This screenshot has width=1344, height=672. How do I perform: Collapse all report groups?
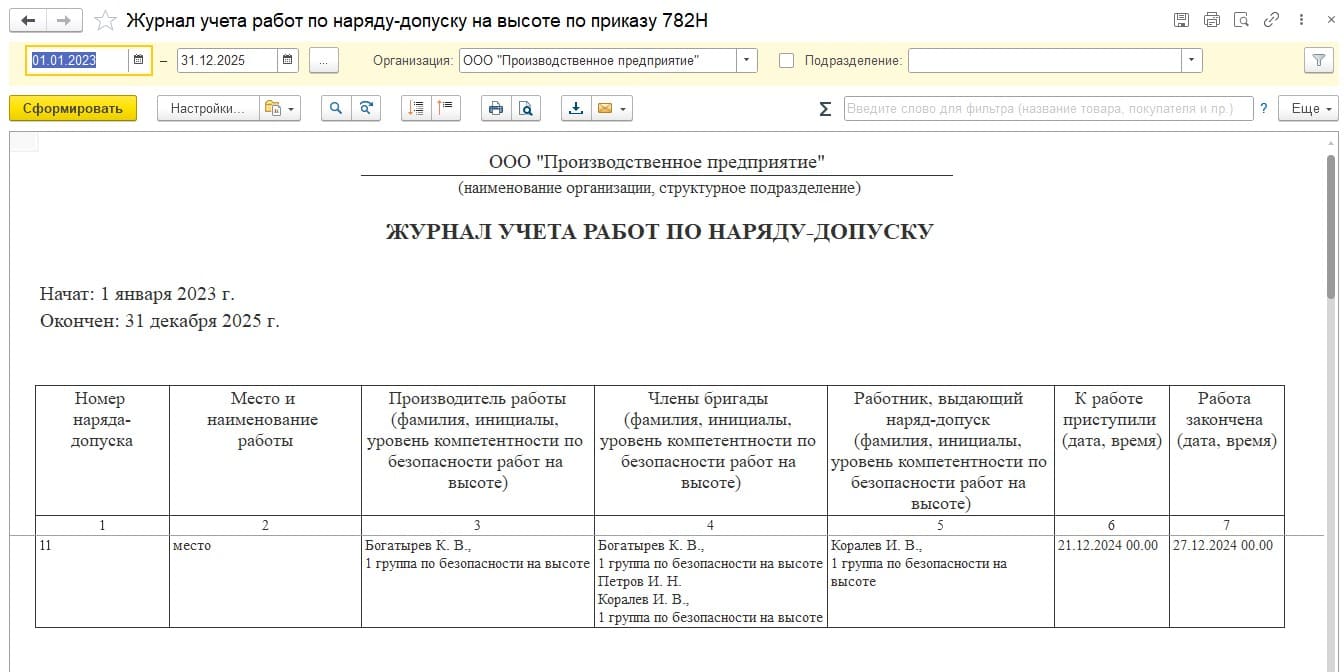tap(446, 109)
